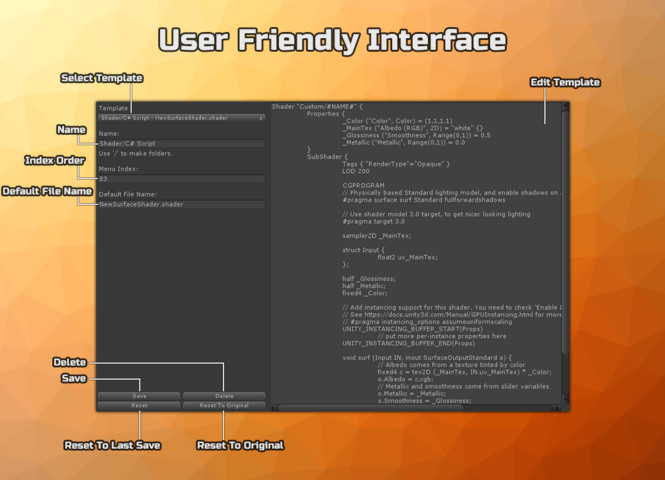
Task: Click the 'fixed4 _Color;' declaration line
Action: point(365,293)
